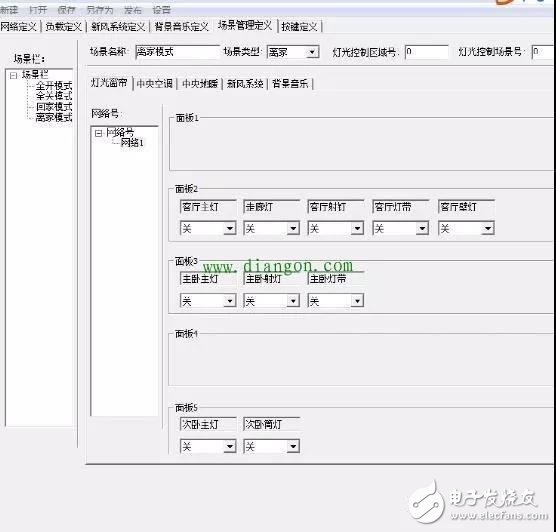Click the 主卧主灯 name field
Image resolution: width=556 pixels, height=532 pixels.
tap(208, 279)
